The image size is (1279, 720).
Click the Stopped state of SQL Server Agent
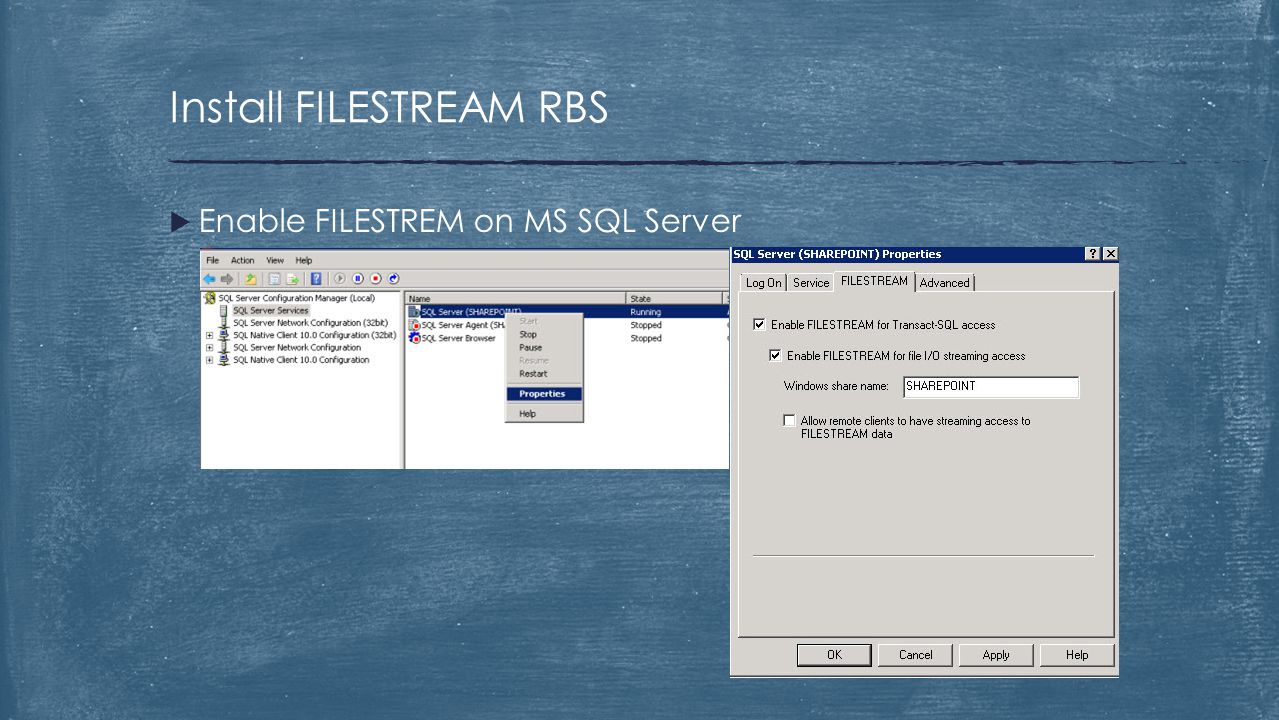click(646, 325)
